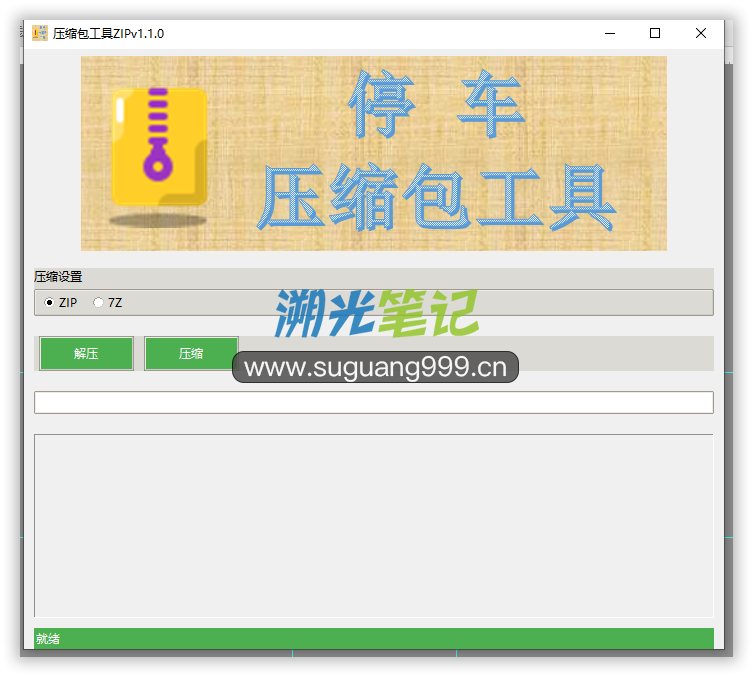The height and width of the screenshot is (677, 753).
Task: Click the 就绪 status bar text
Action: pyautogui.click(x=48, y=639)
